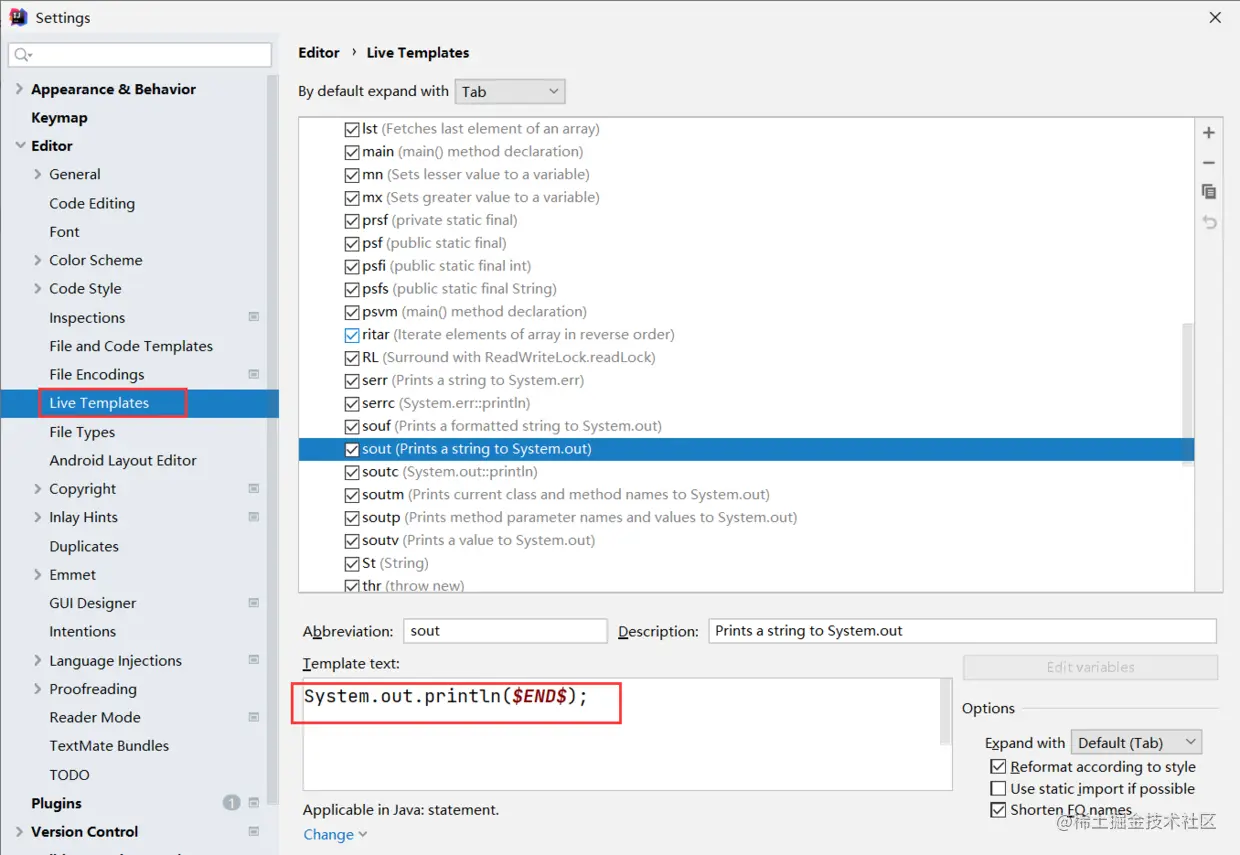Click the Remove template minus icon
The image size is (1240, 855).
[x=1209, y=162]
